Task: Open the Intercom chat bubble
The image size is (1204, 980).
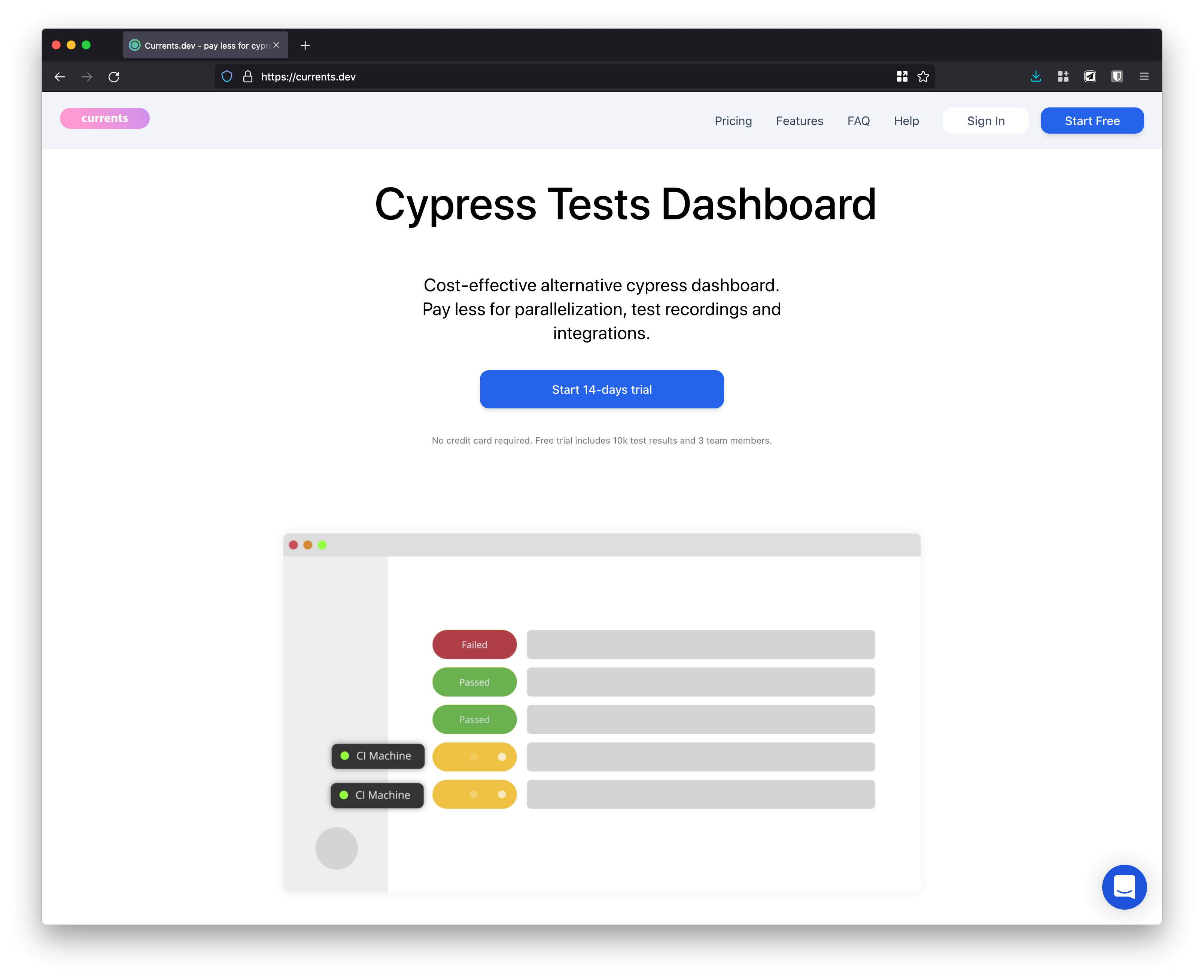Action: click(1124, 887)
